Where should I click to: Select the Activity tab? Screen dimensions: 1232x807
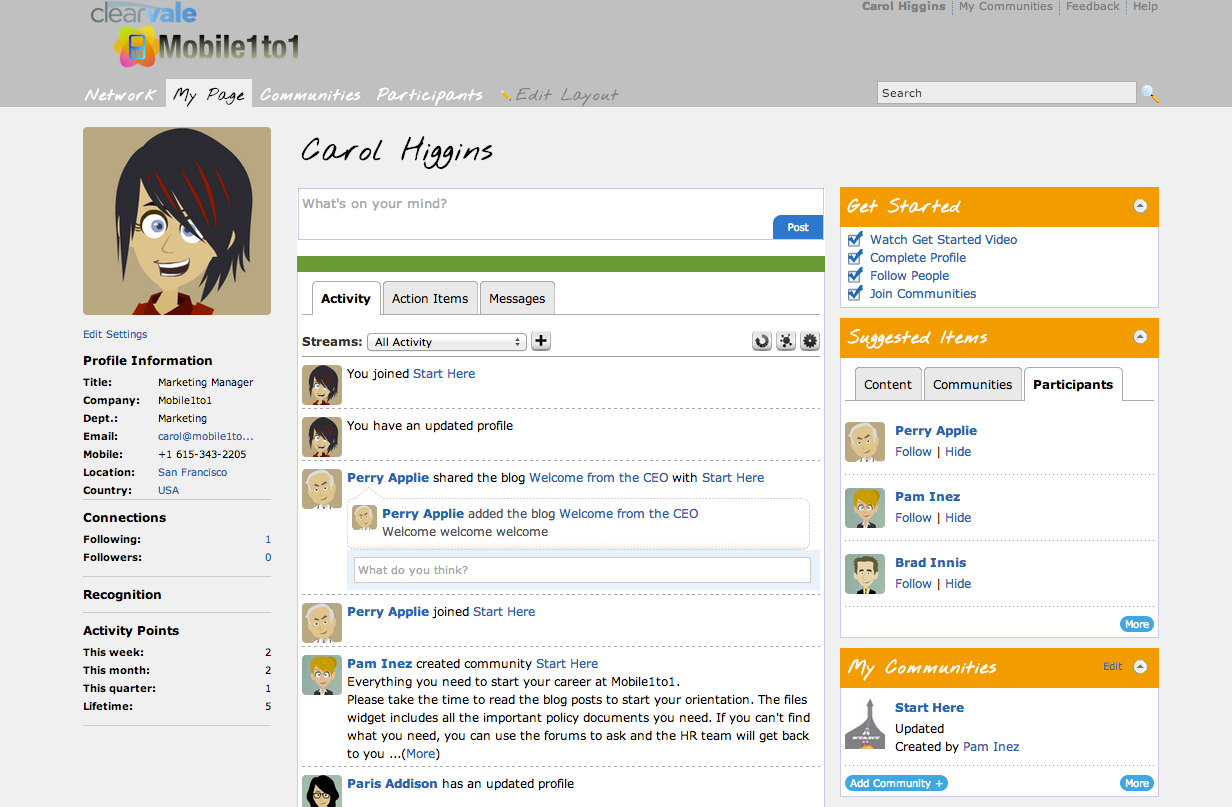[346, 298]
